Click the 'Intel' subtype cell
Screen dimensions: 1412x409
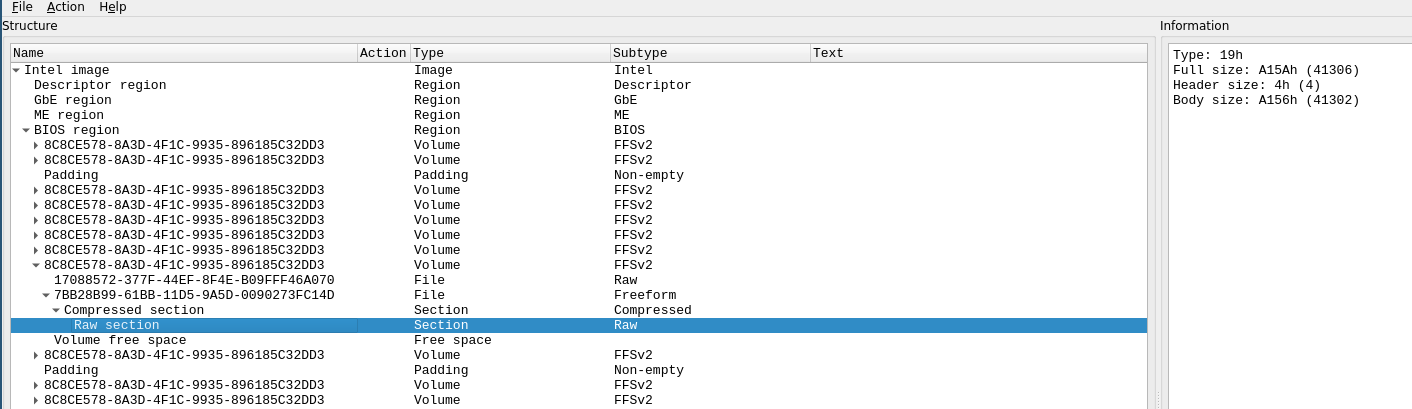[633, 70]
